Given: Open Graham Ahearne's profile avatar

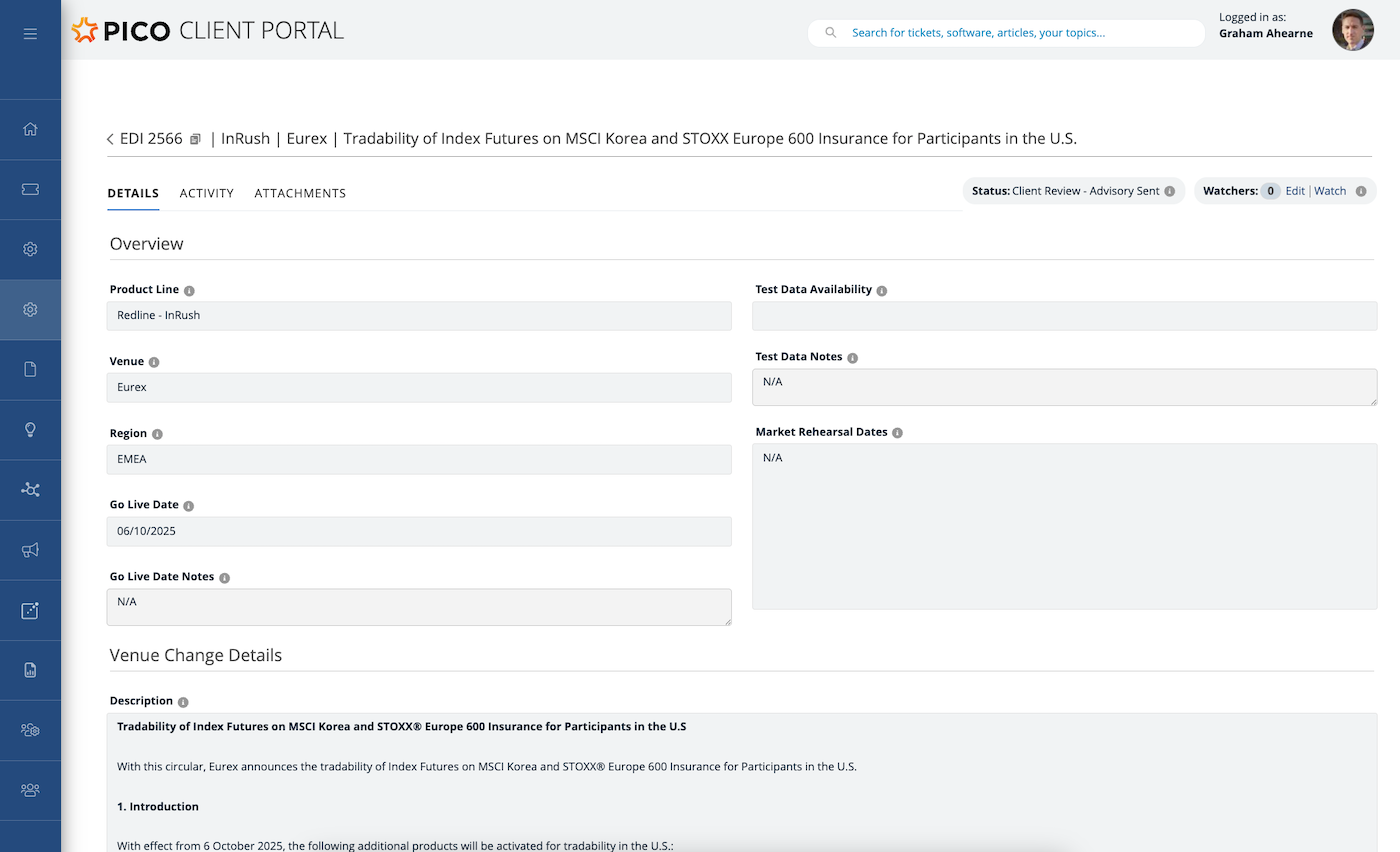Looking at the screenshot, I should pos(1352,30).
